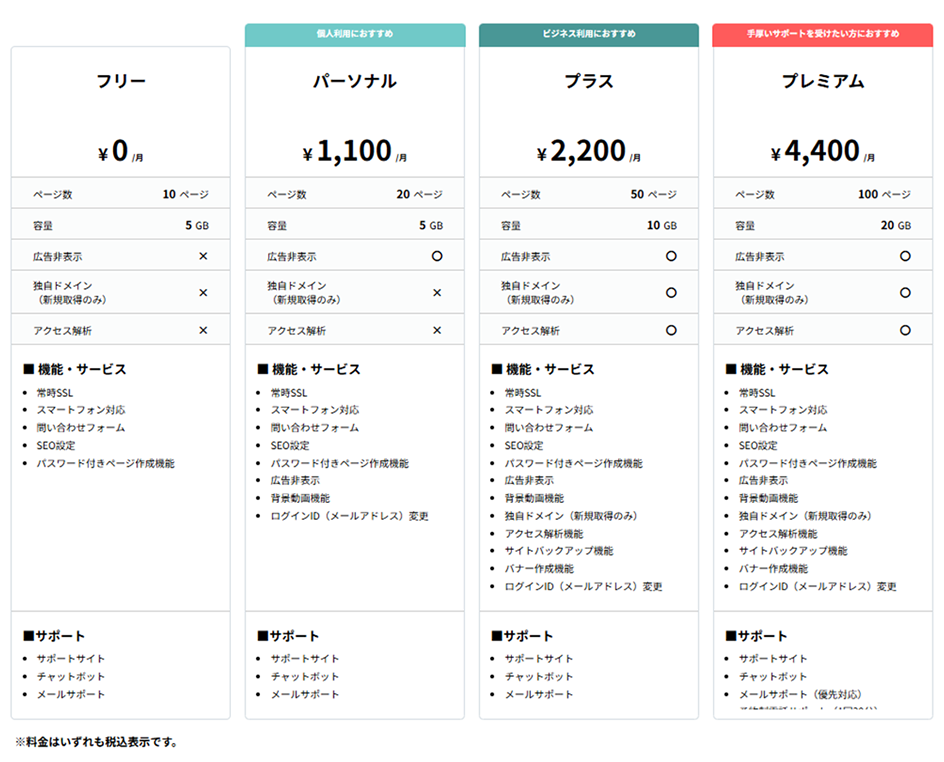944x762 pixels.
Task: Click the ¥4,400/月 price
Action: tap(823, 150)
